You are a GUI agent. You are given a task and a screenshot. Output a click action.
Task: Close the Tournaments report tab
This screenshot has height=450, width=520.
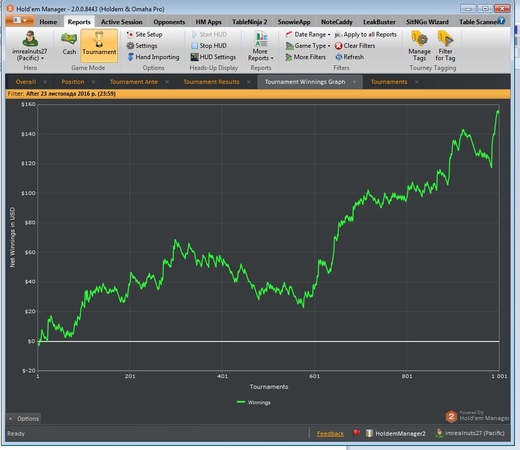(416, 82)
